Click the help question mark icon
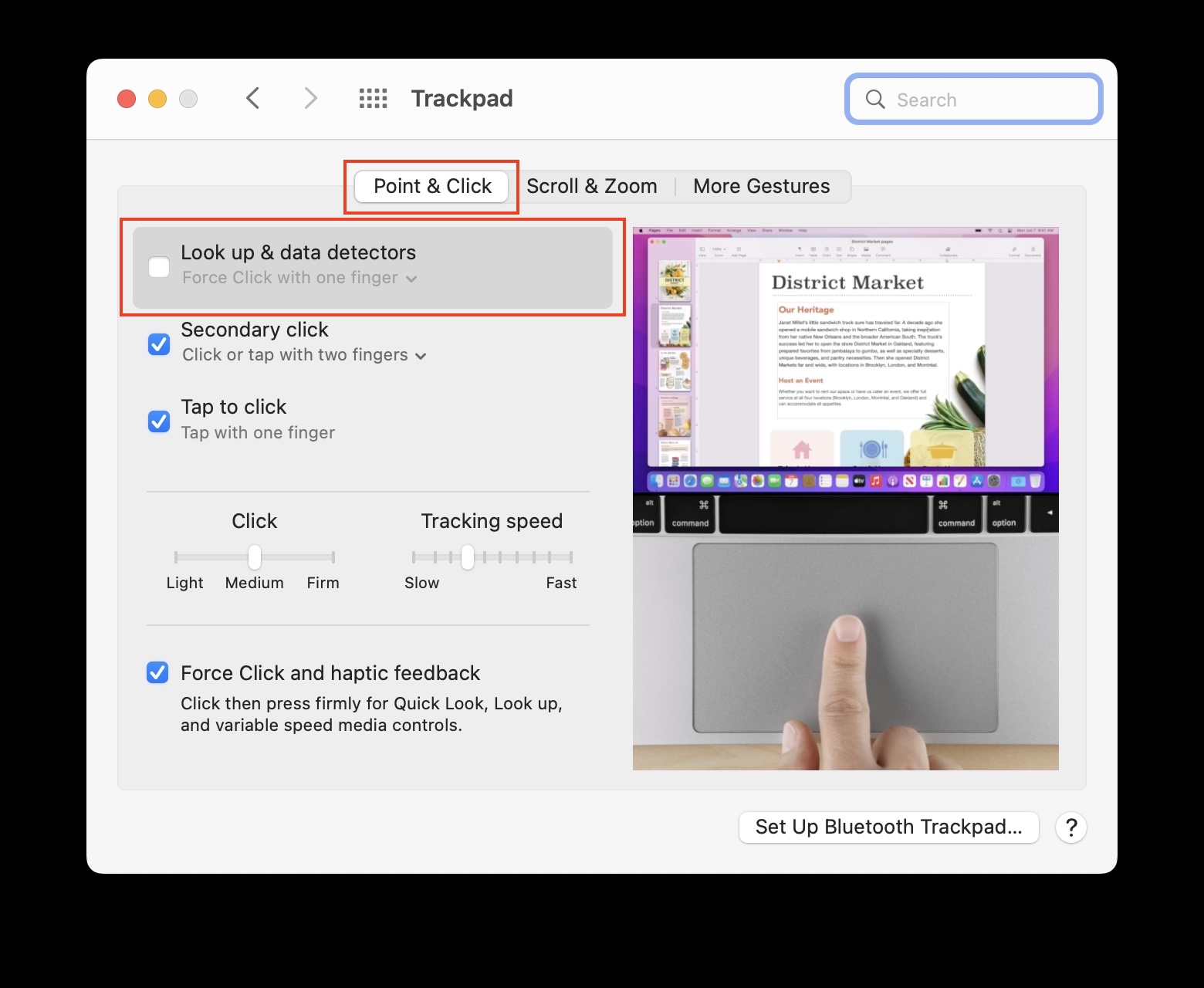The height and width of the screenshot is (988, 1204). point(1071,827)
